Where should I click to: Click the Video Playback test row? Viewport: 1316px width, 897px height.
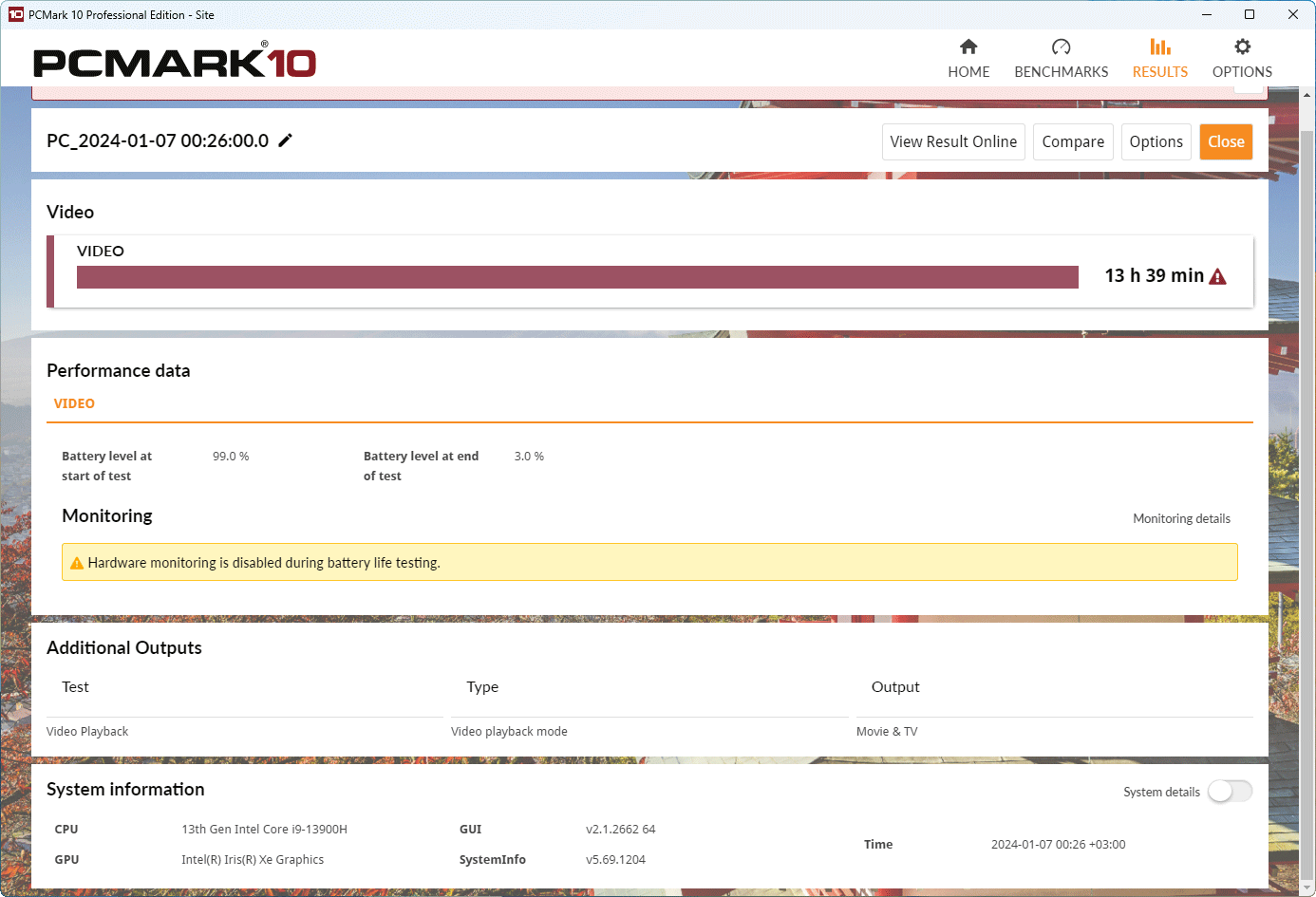(x=87, y=732)
